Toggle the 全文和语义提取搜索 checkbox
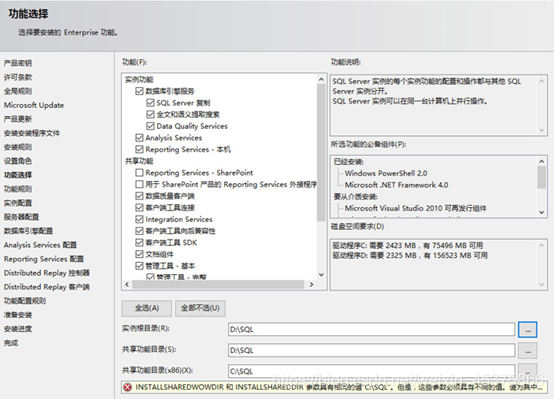554x399 pixels. point(150,115)
